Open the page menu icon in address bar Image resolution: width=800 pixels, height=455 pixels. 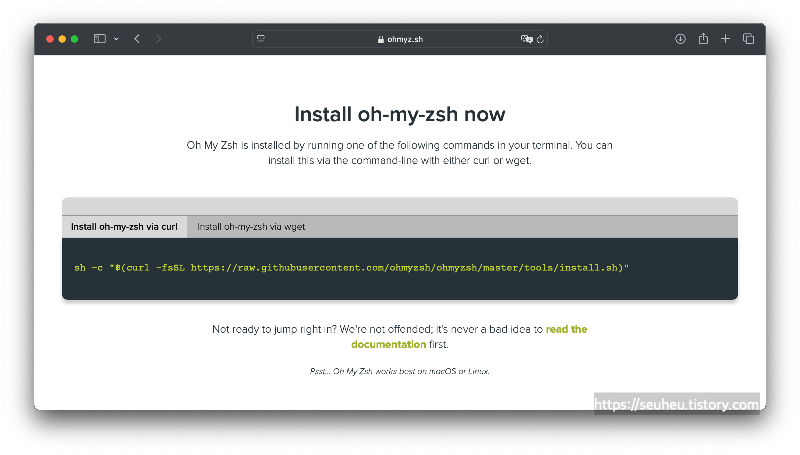pyautogui.click(x=261, y=38)
